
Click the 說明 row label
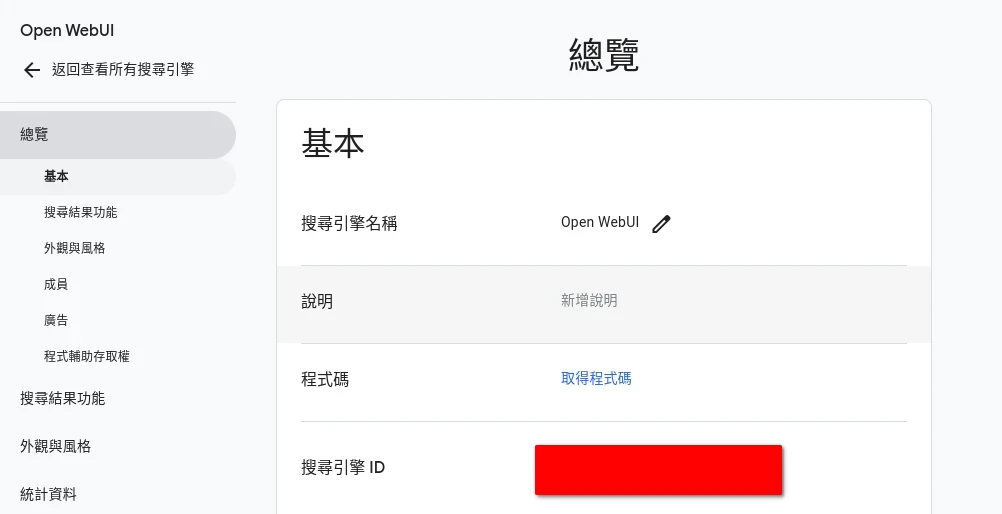coord(317,301)
